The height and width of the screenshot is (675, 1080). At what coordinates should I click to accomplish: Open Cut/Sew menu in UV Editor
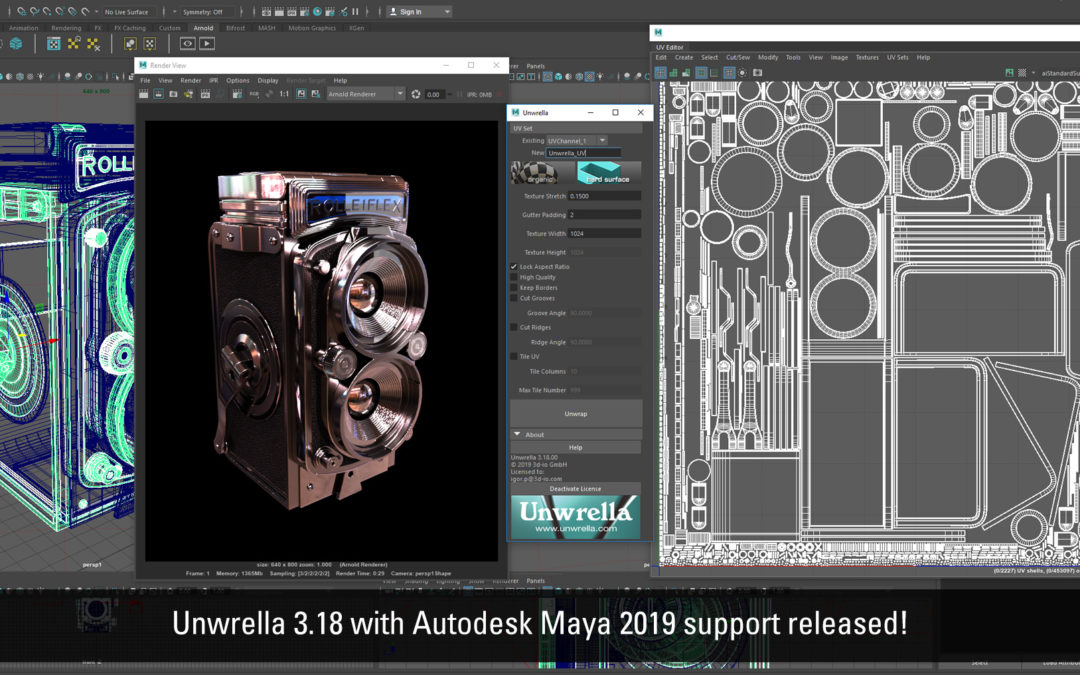tap(738, 58)
